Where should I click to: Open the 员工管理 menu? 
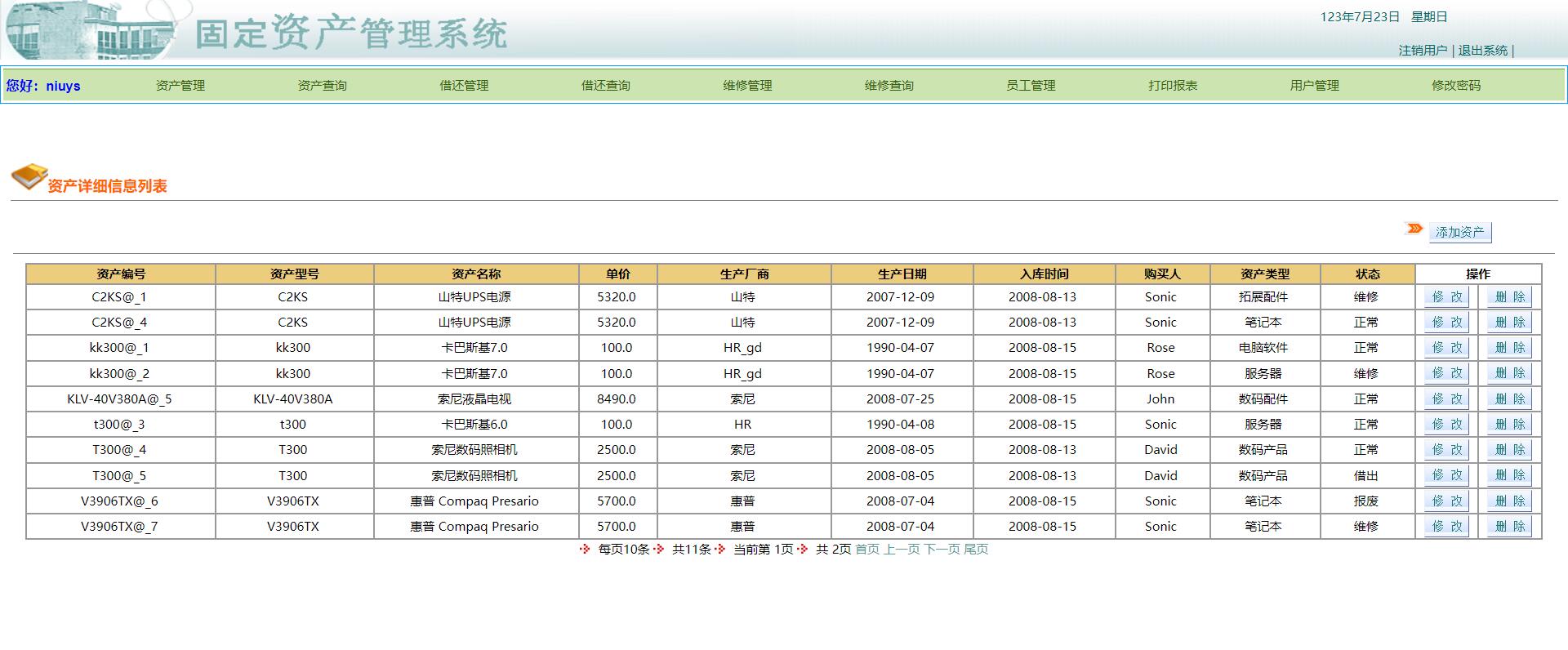click(x=1031, y=86)
